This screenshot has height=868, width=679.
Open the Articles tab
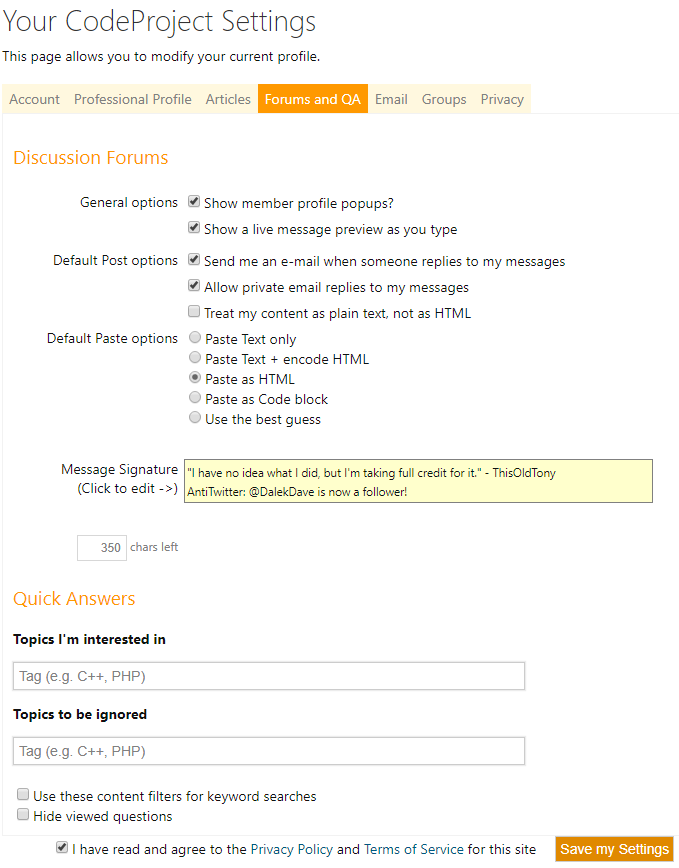click(228, 99)
